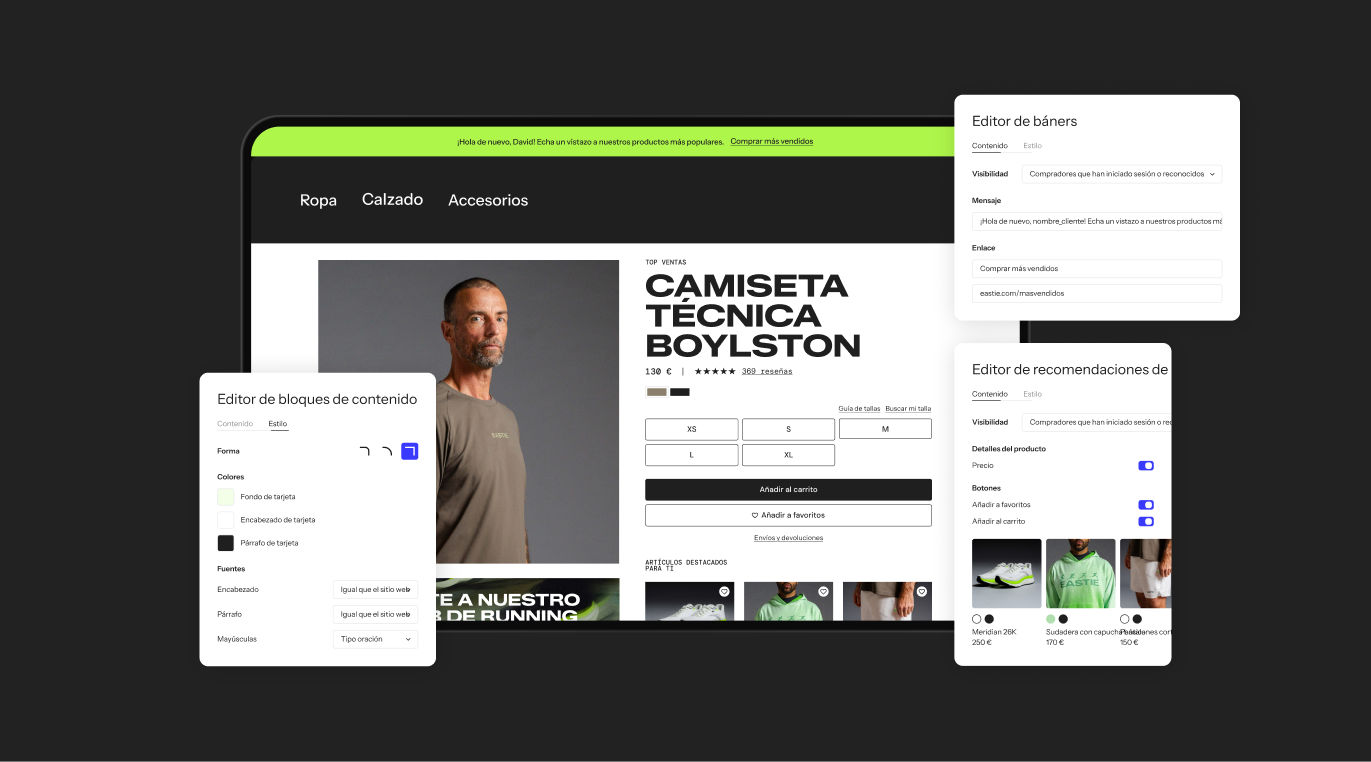Select green color dot under Sudadera hoodie

pyautogui.click(x=1051, y=619)
